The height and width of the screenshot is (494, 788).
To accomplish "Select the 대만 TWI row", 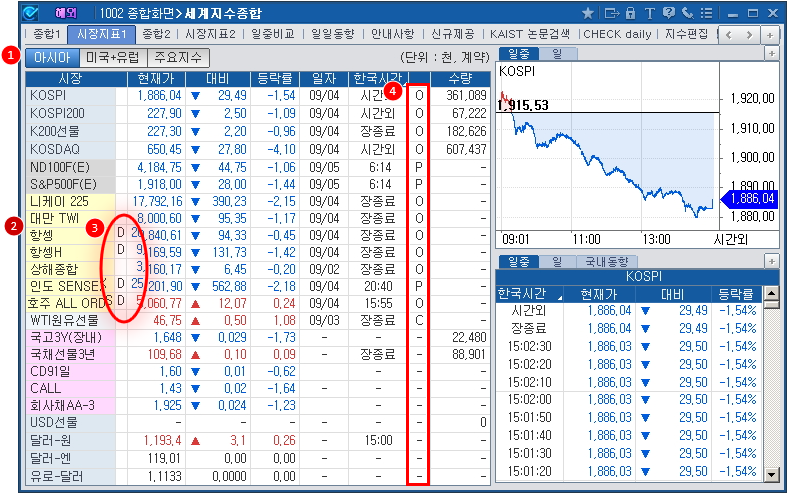I will (x=257, y=218).
